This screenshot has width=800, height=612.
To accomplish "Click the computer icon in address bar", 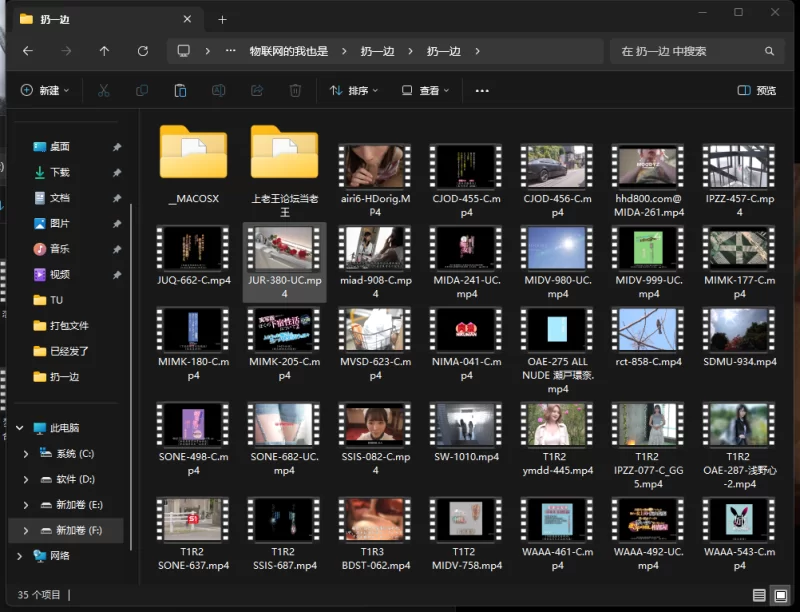I will (184, 51).
